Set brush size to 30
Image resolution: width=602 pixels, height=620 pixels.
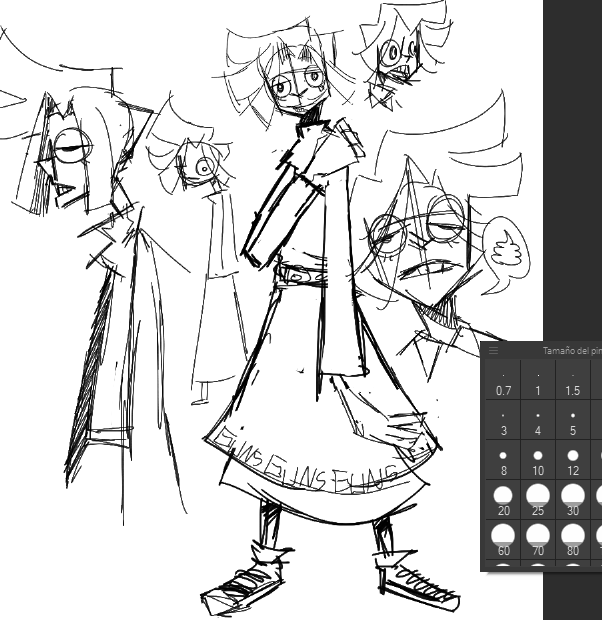573,500
